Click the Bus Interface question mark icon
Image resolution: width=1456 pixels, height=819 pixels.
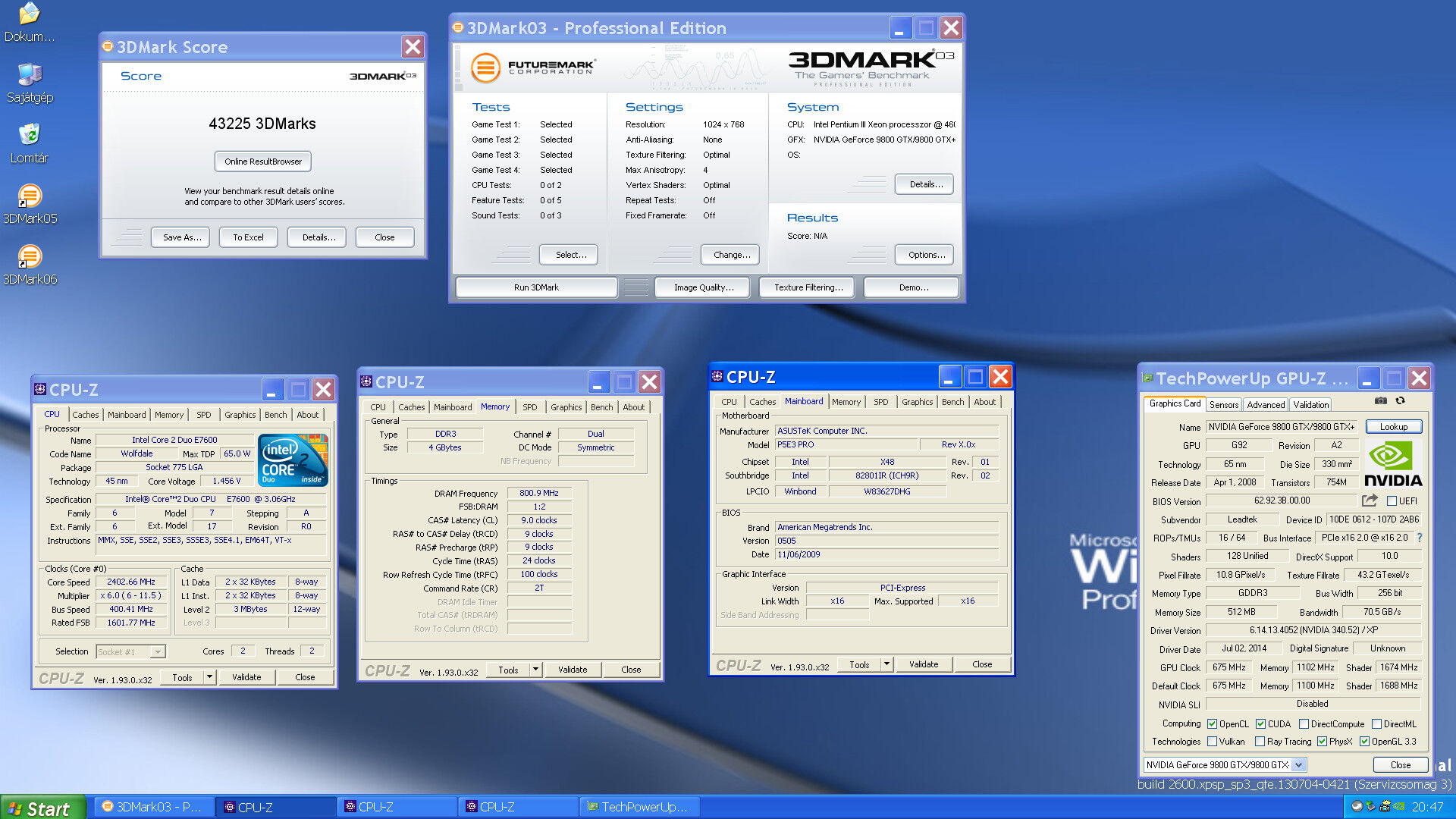pos(1419,538)
